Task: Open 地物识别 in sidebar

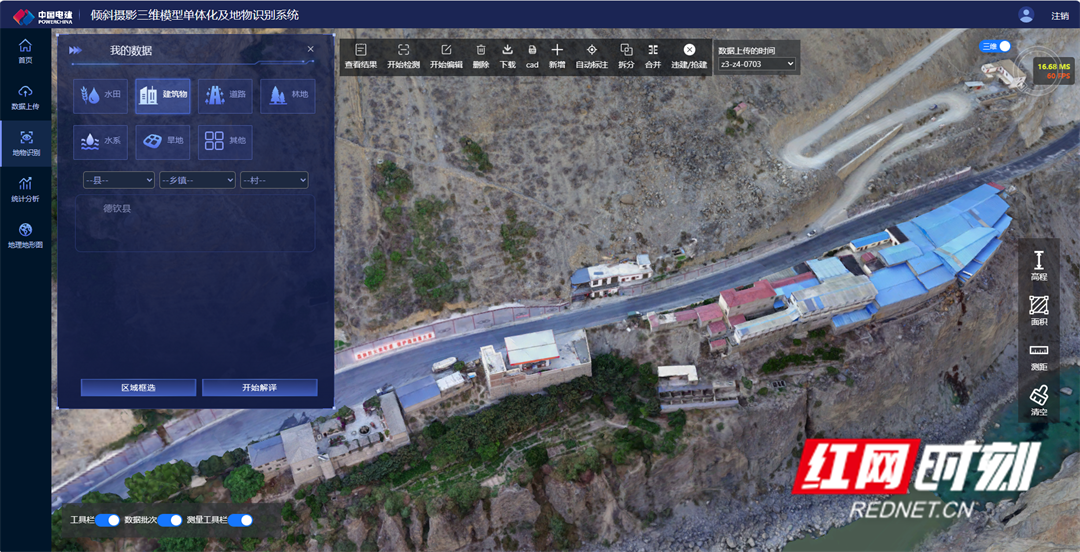Action: [25, 143]
